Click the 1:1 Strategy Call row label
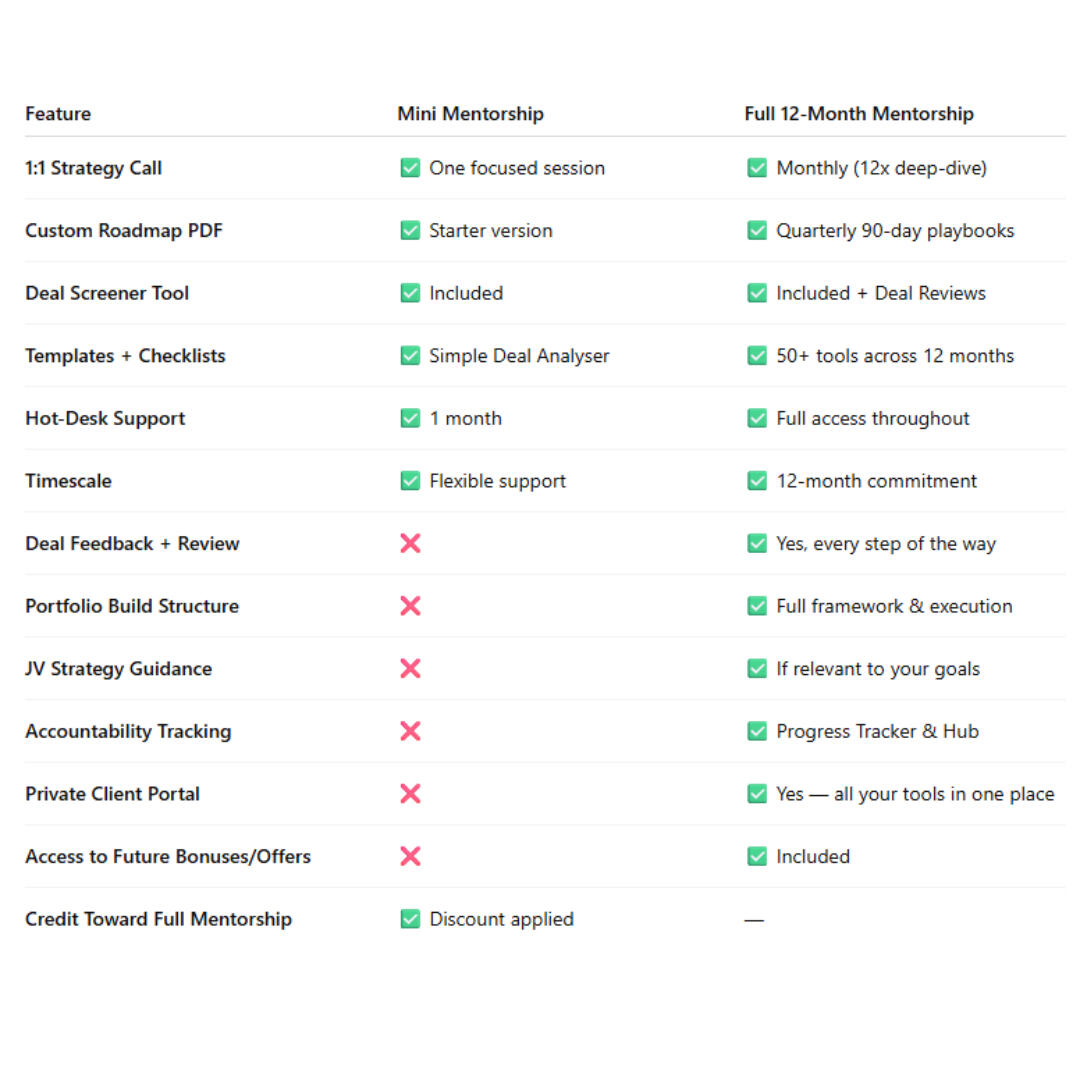 [93, 168]
